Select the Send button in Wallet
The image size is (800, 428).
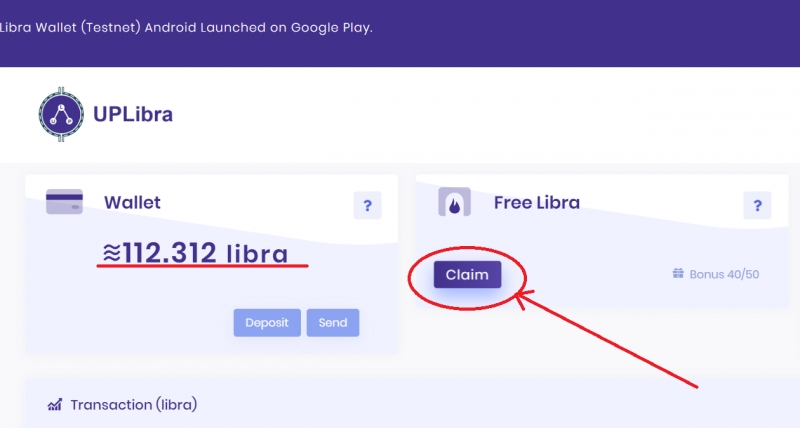[x=333, y=322]
